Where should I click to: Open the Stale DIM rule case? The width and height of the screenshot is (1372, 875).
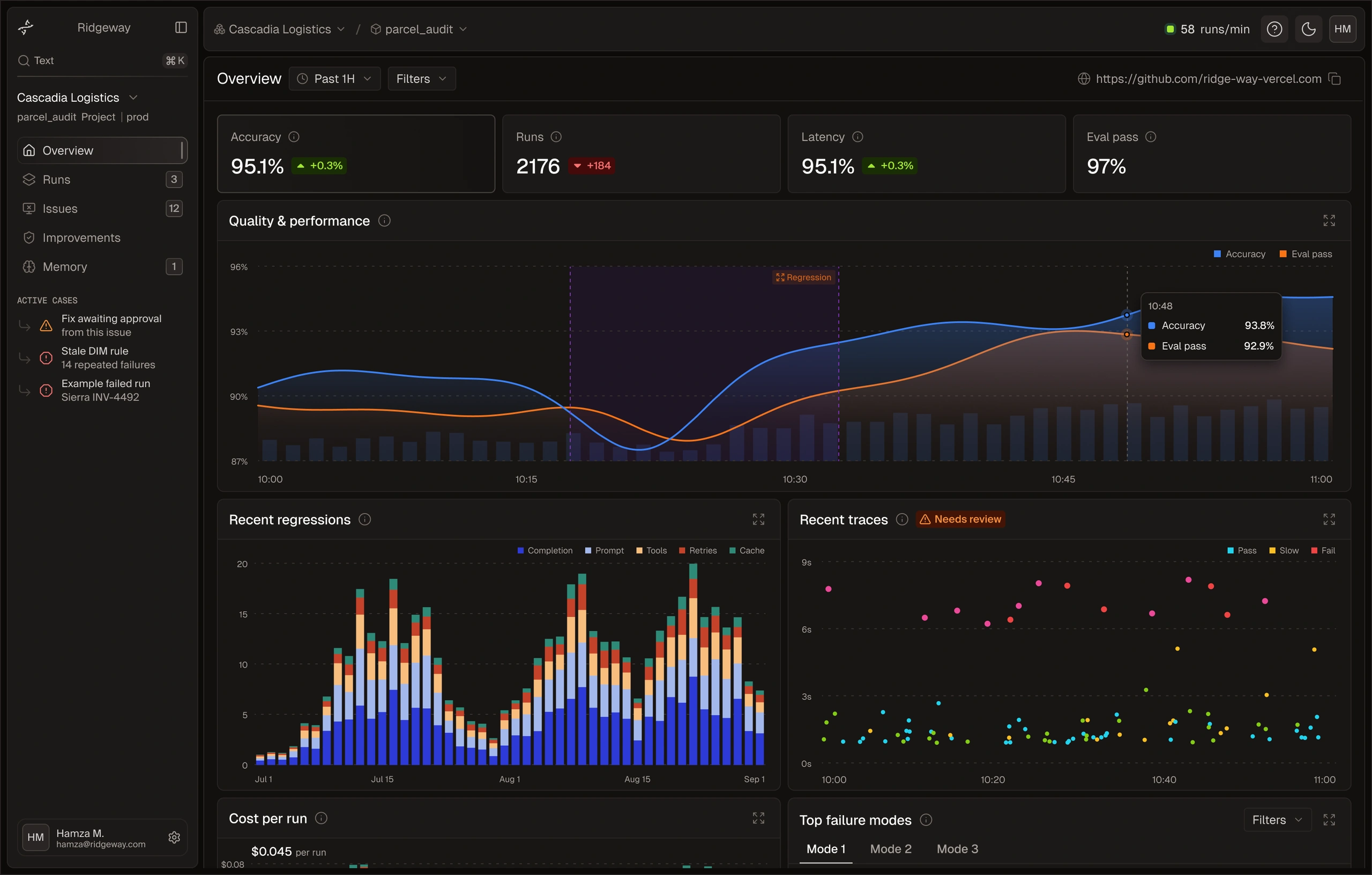tap(102, 358)
